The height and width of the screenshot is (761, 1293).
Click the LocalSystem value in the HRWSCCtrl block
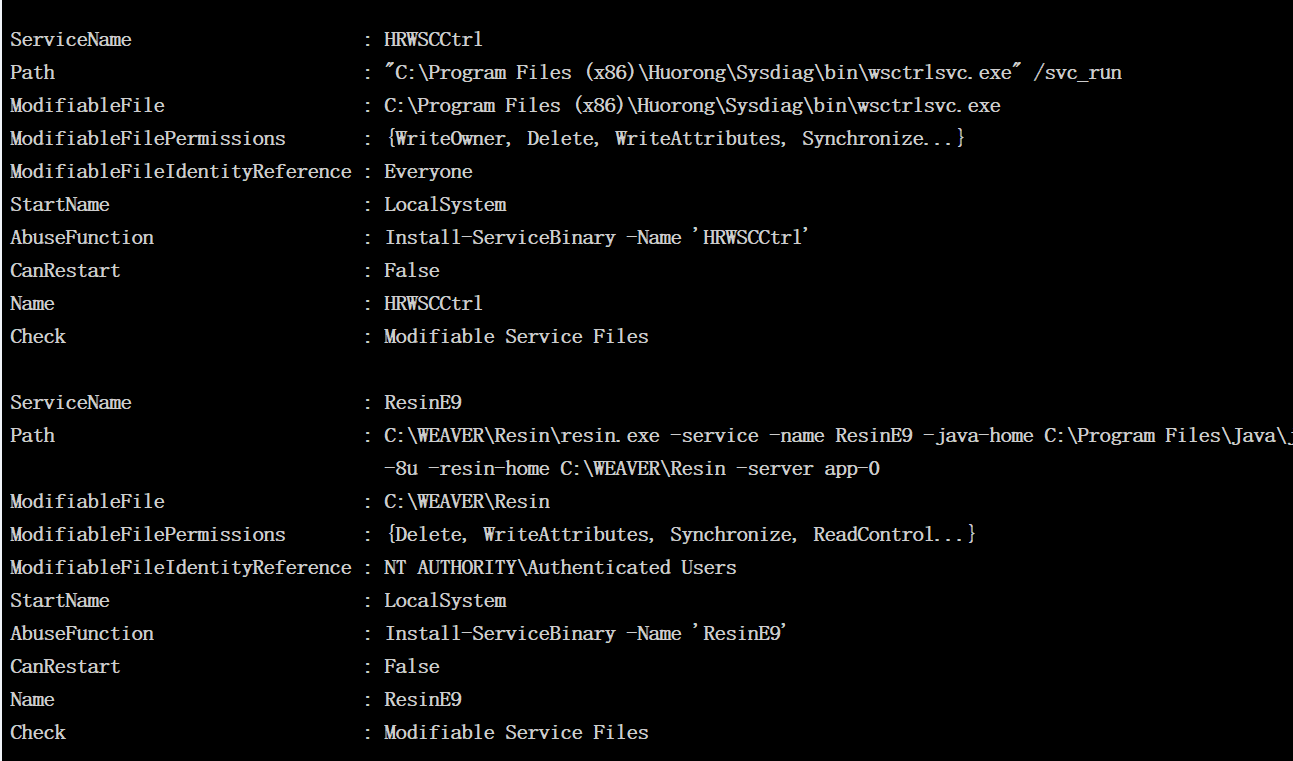pyautogui.click(x=445, y=205)
